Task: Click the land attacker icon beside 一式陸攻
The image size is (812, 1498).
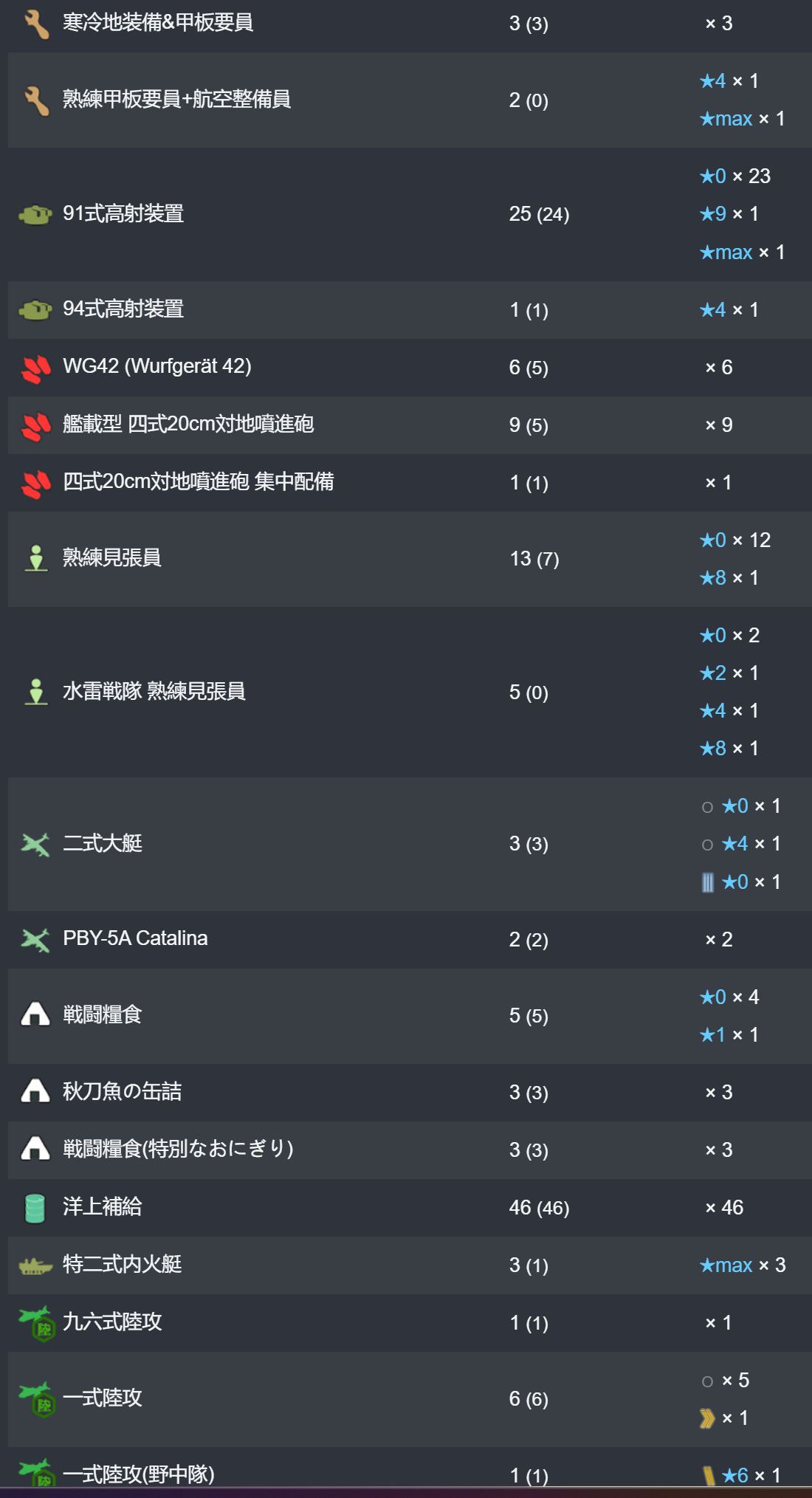Action: click(35, 1399)
